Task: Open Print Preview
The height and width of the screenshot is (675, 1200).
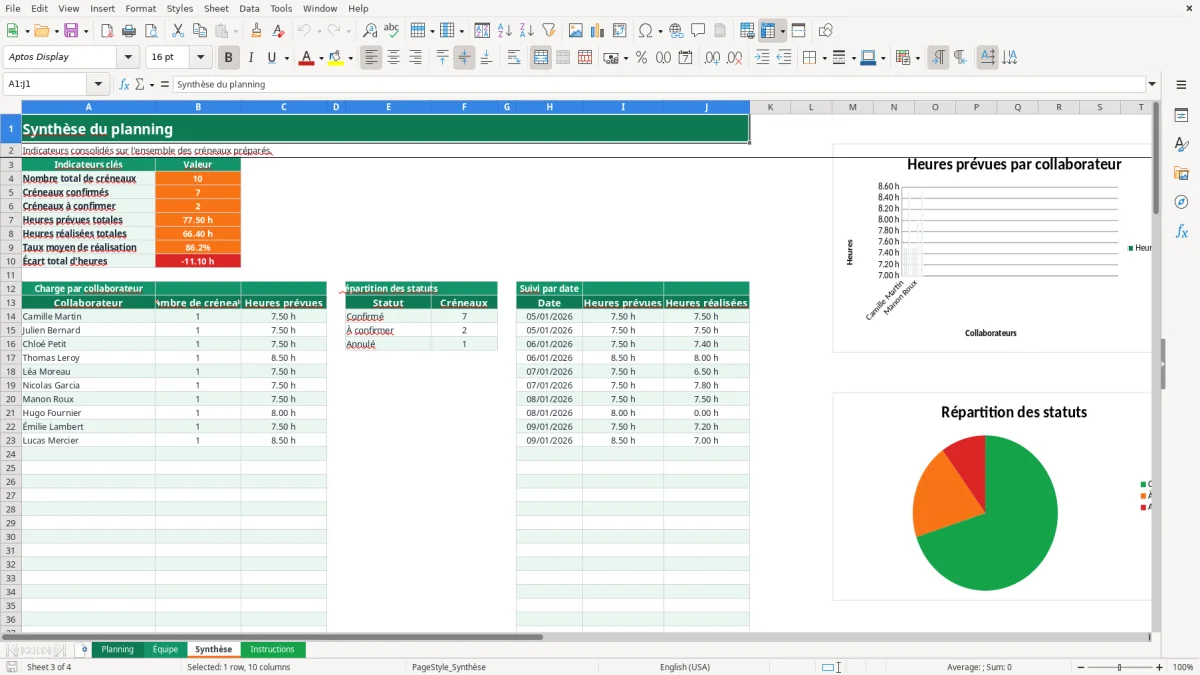Action: (153, 31)
